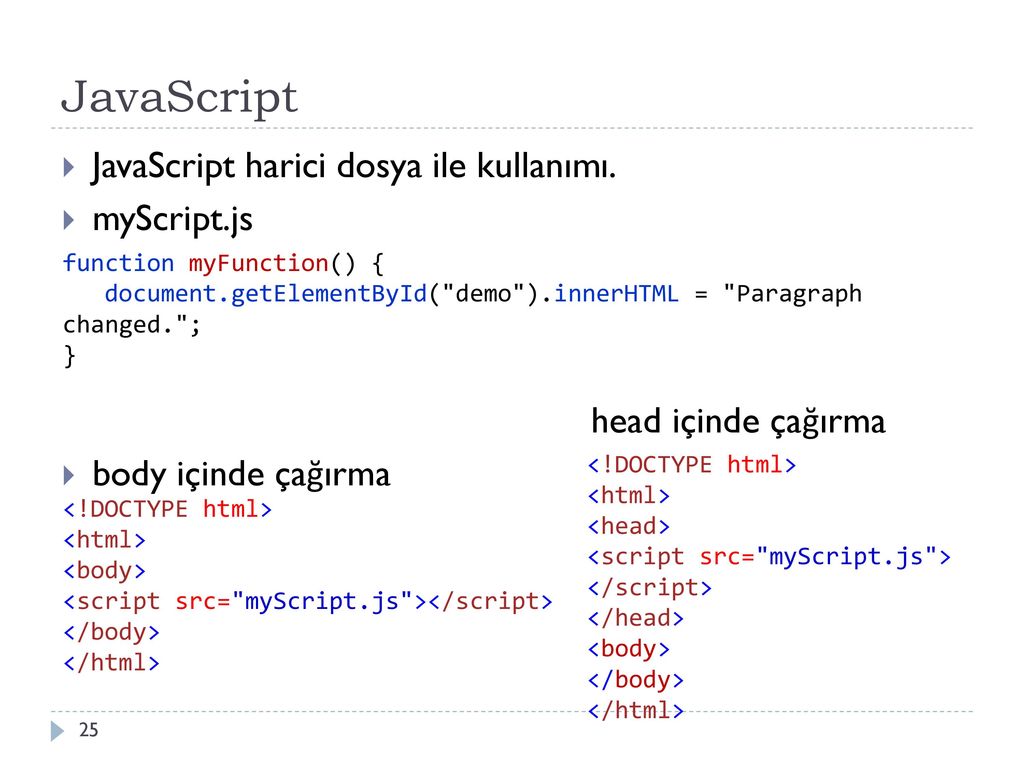Select the 'myScript.js' bullet heading
The width and height of the screenshot is (1024, 768).
[172, 219]
